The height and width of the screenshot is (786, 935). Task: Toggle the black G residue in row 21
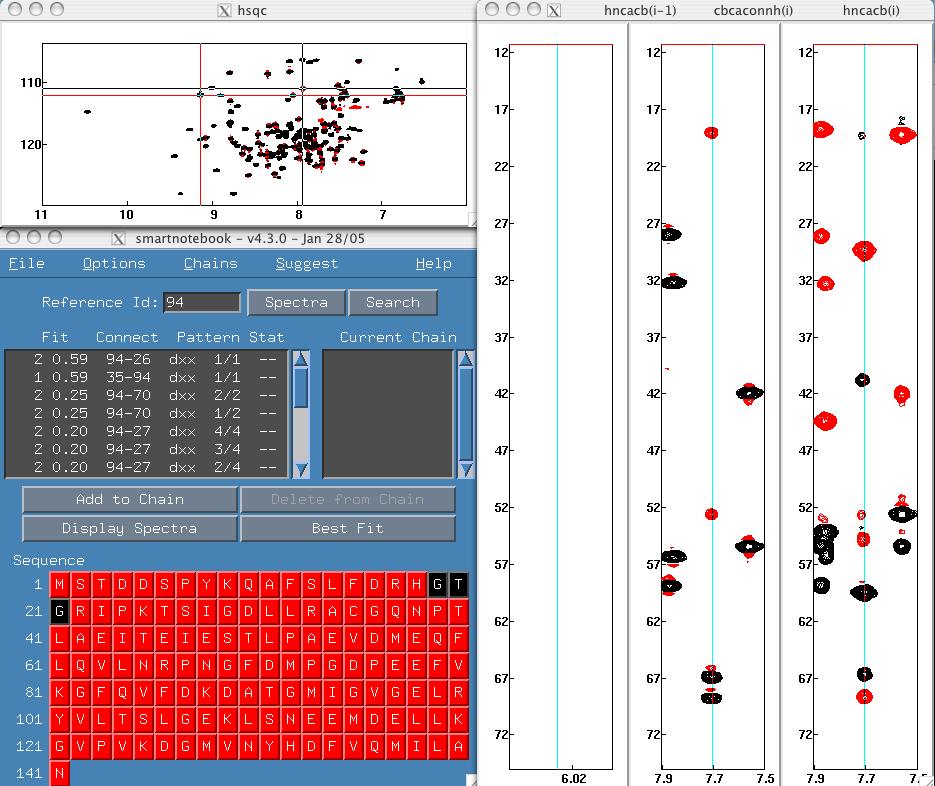(60, 610)
